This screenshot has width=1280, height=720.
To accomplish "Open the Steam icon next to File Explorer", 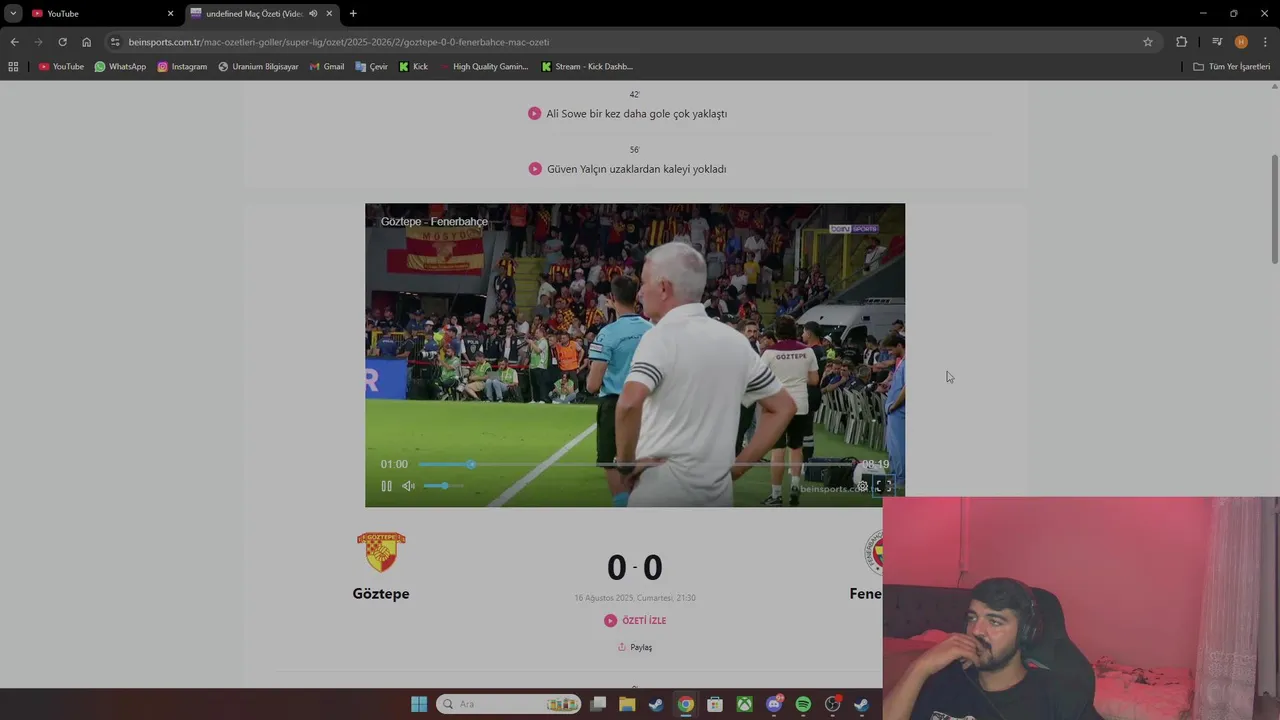I will click(656, 704).
